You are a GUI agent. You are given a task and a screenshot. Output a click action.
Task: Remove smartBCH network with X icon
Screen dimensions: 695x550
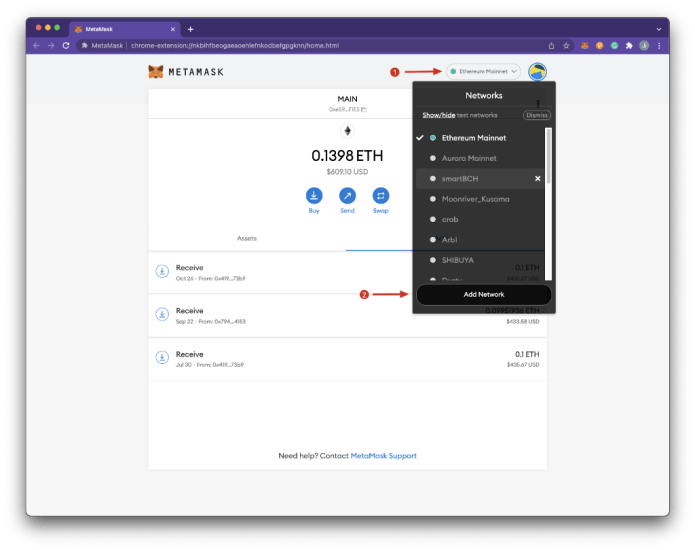point(538,179)
